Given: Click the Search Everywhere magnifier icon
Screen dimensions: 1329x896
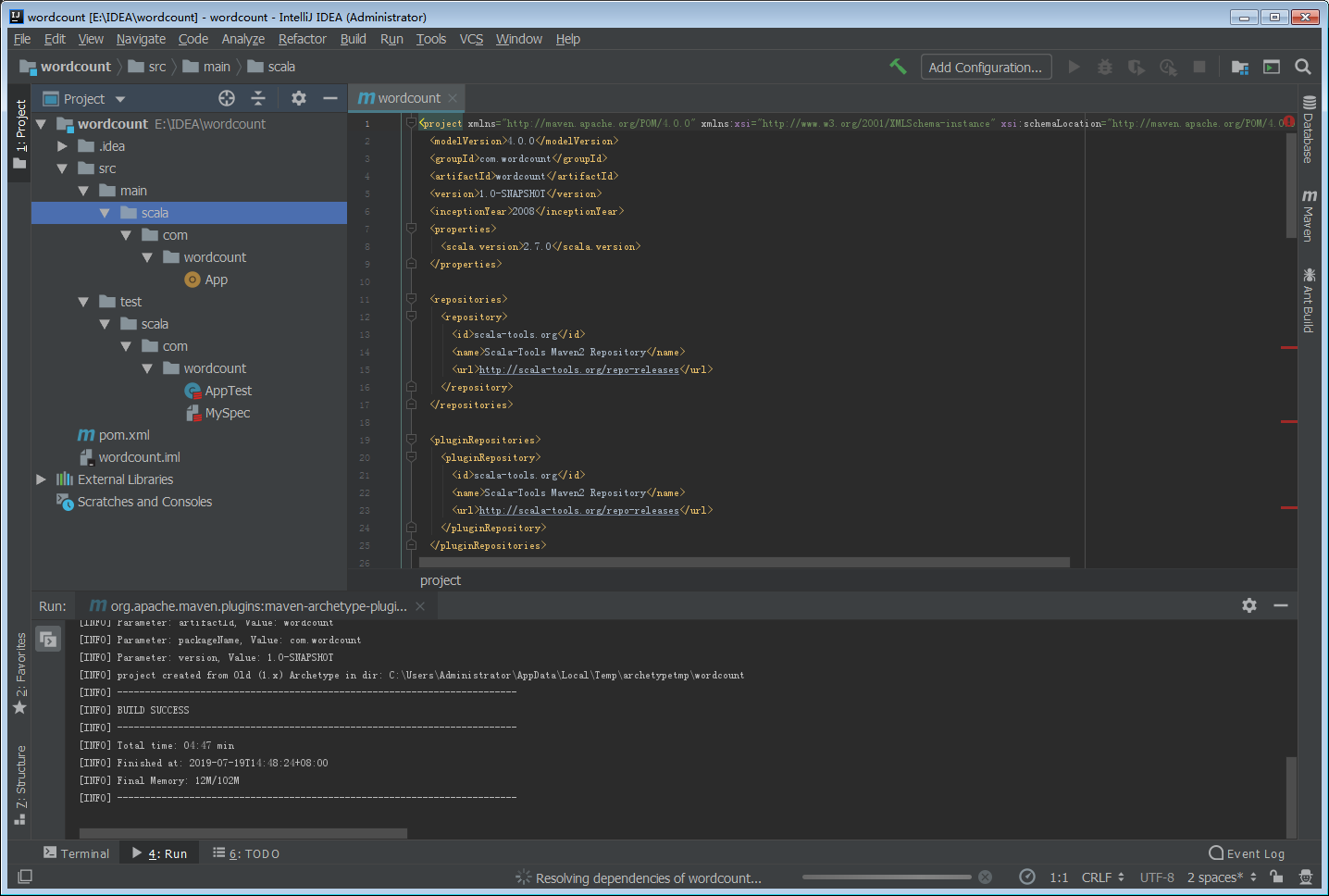Looking at the screenshot, I should 1303,67.
